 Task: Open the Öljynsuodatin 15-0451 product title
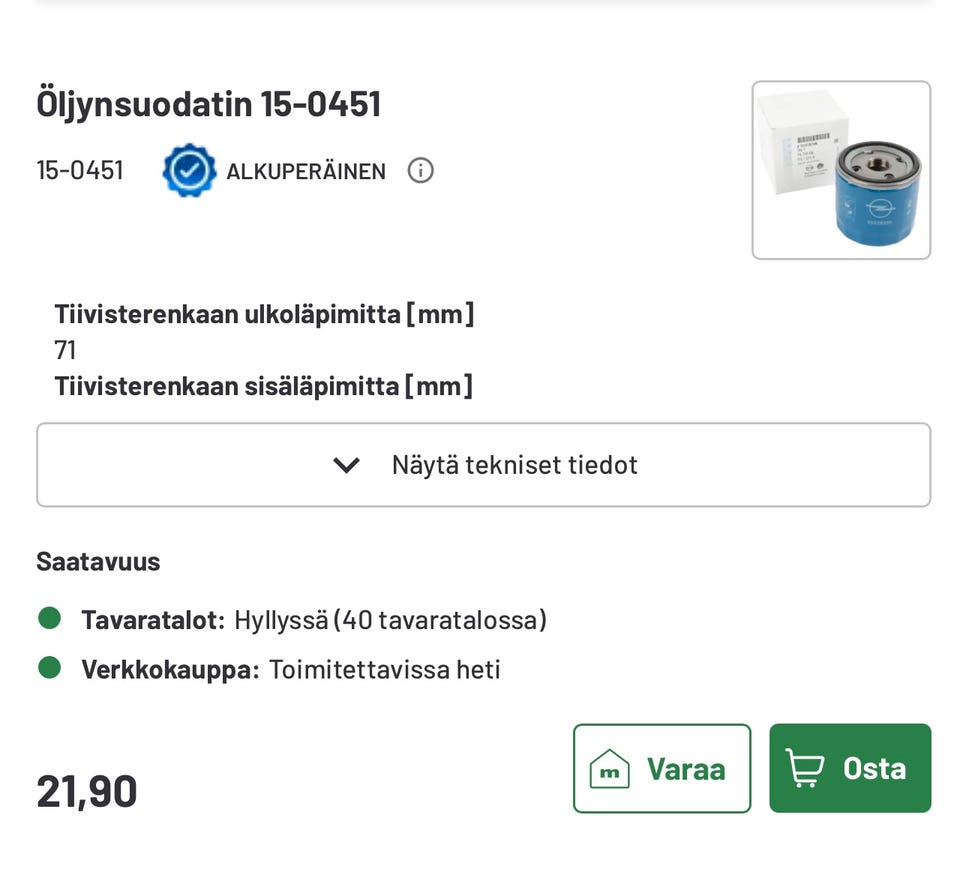tap(208, 104)
